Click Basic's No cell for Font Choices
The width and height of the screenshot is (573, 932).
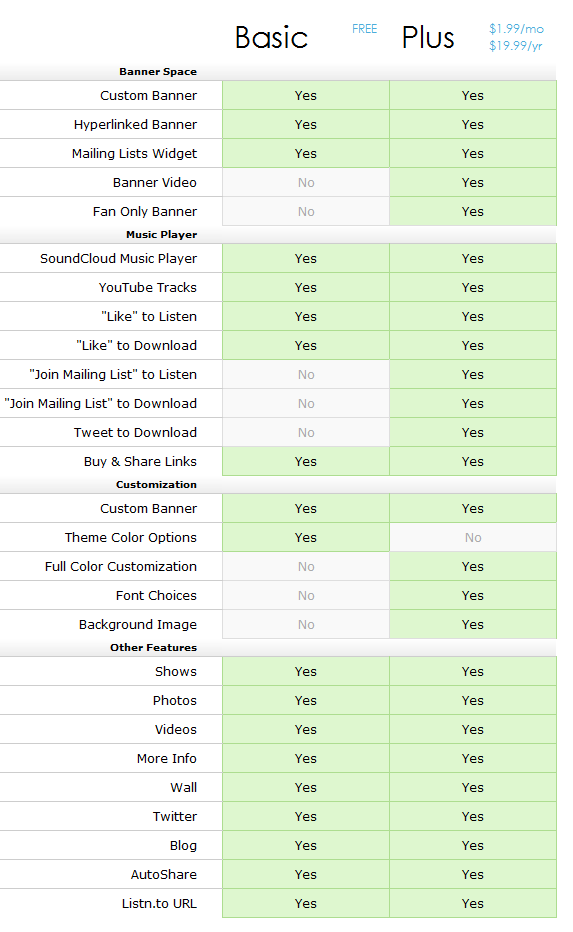pos(306,596)
